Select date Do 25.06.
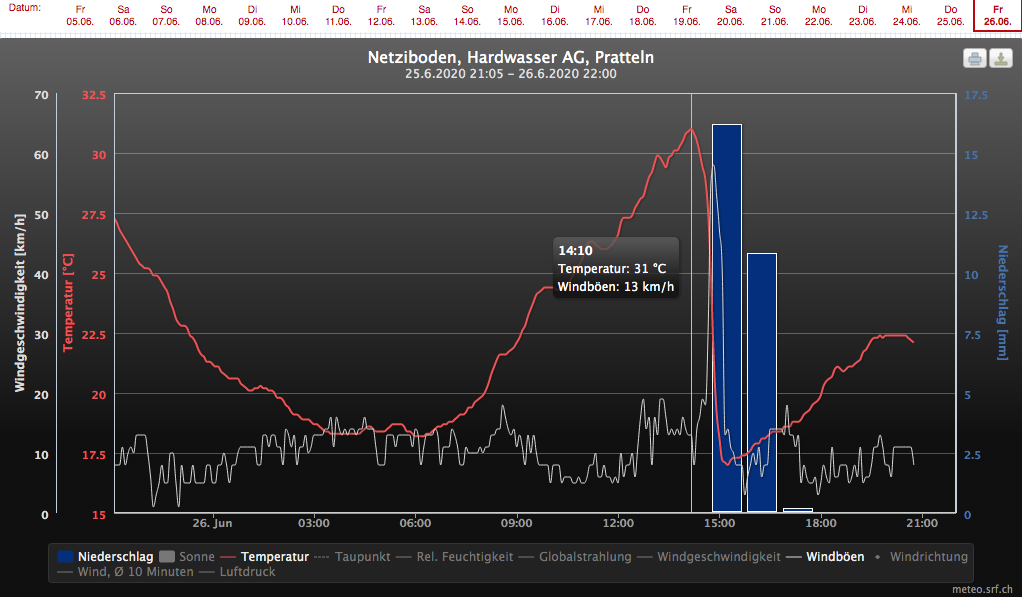 [950, 16]
